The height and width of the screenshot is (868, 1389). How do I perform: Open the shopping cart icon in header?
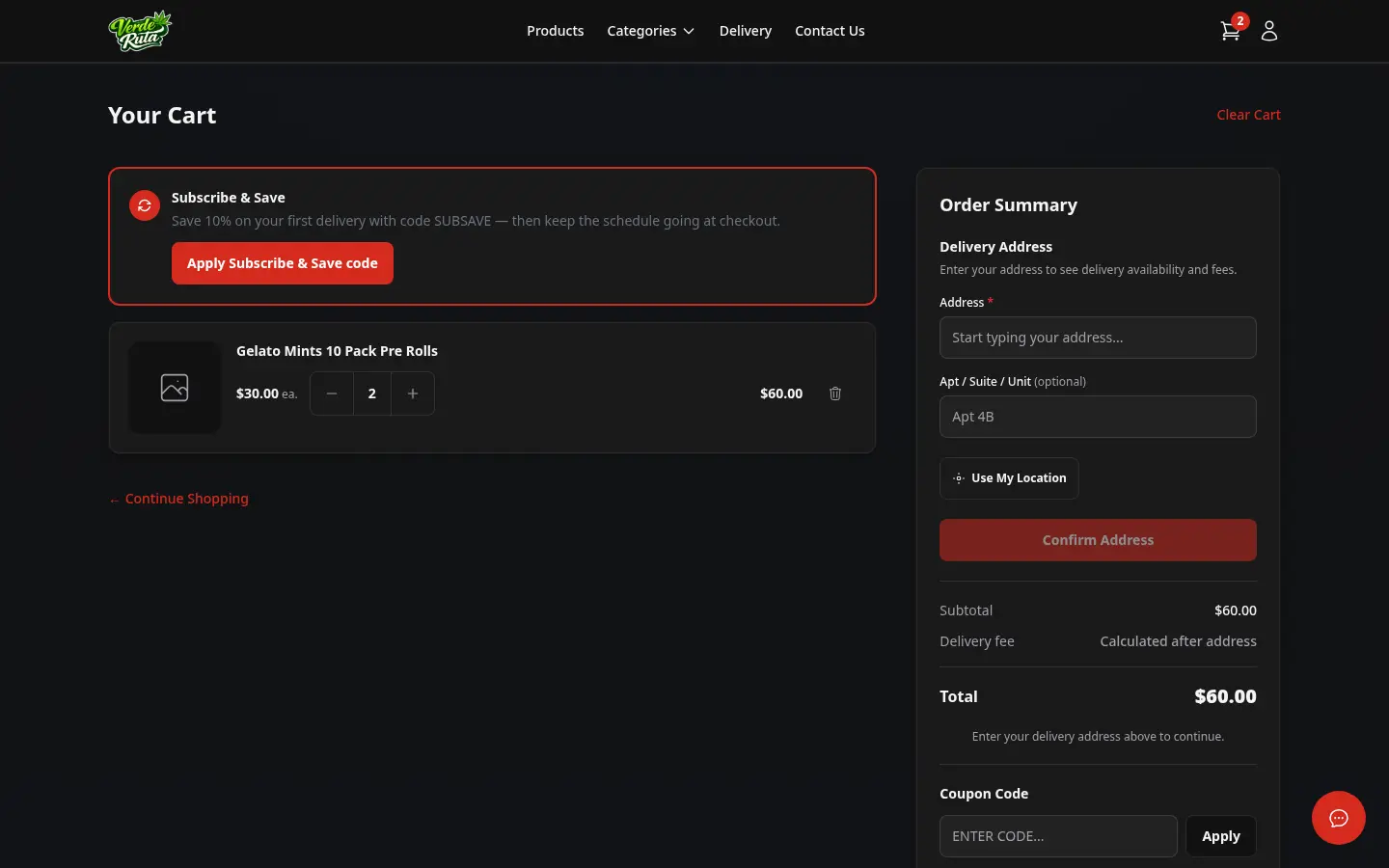click(1231, 31)
